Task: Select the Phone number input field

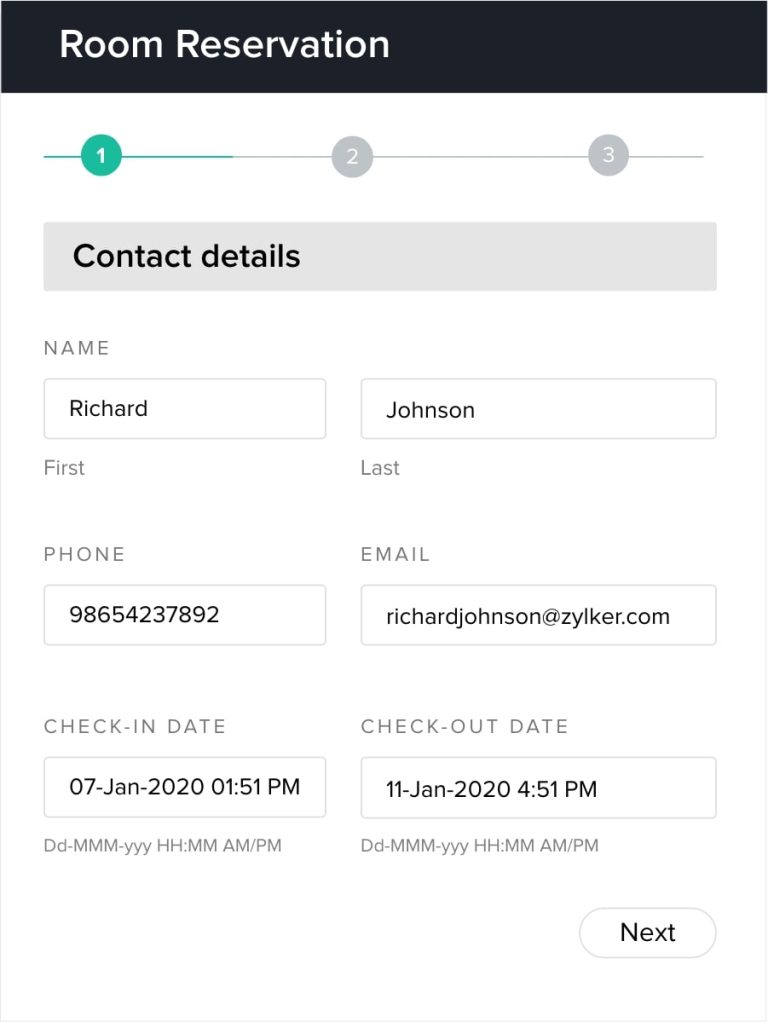Action: click(x=185, y=615)
